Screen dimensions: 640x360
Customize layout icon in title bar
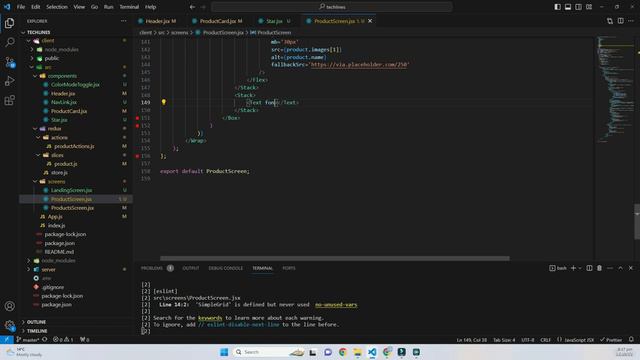(x=589, y=7)
